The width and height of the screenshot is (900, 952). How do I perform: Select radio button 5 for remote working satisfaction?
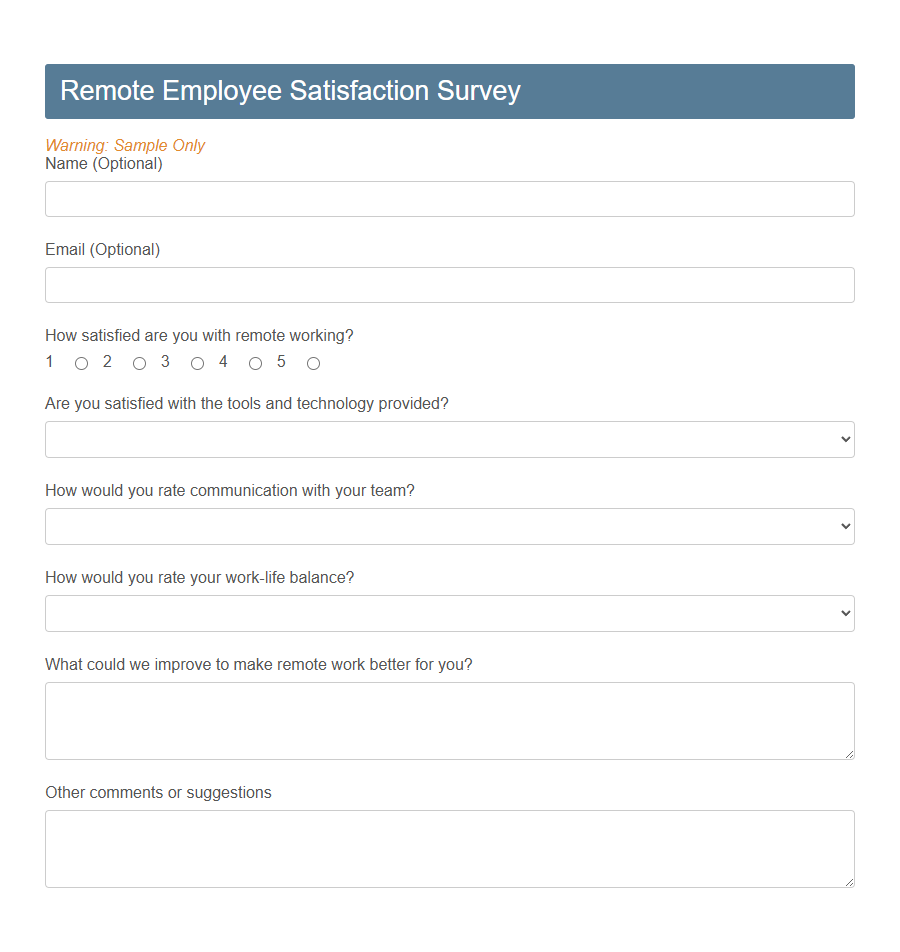pyautogui.click(x=313, y=363)
